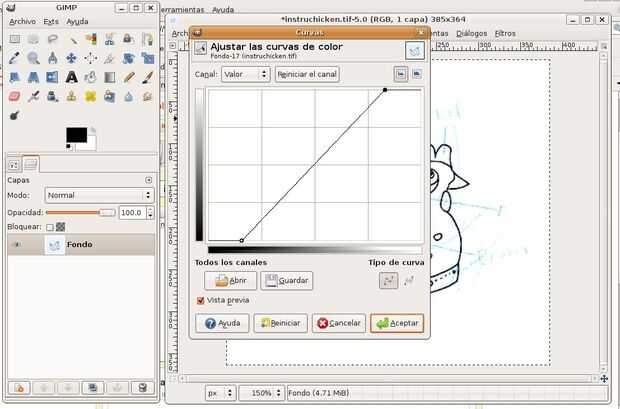
Task: Click the Reiniciar el canal button
Action: [x=307, y=74]
